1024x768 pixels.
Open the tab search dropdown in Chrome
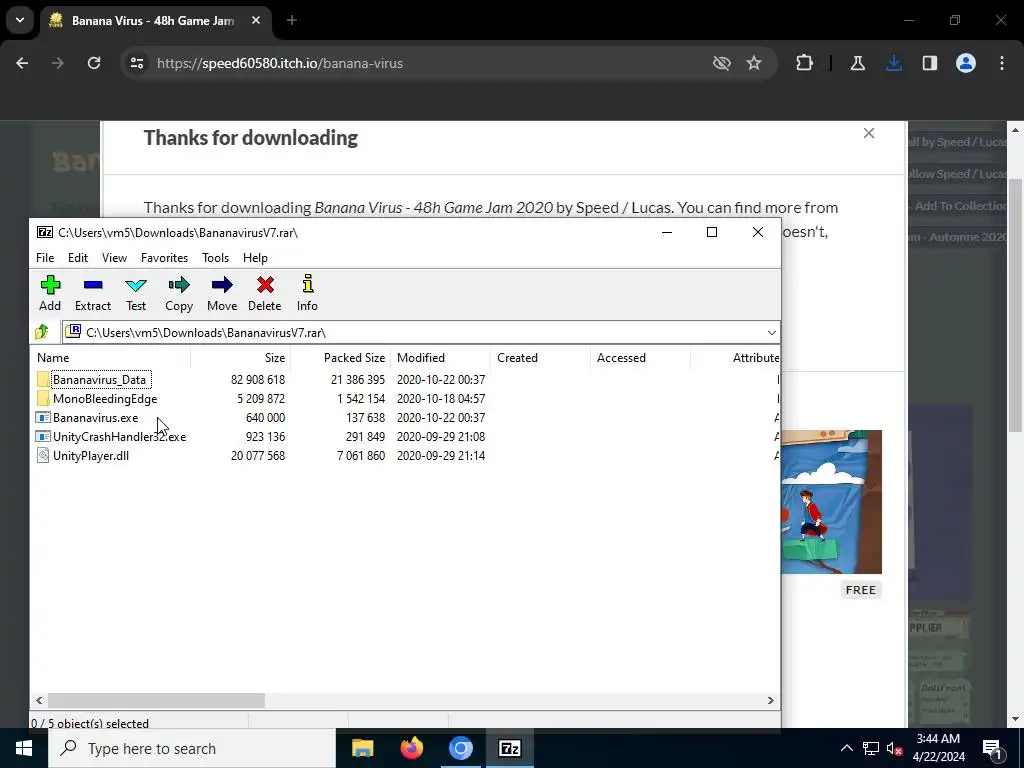pyautogui.click(x=20, y=20)
